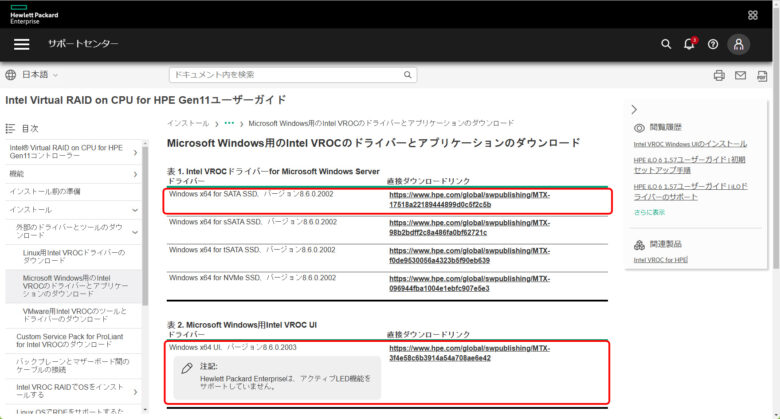Open インストール前の準備 in contents

(45, 192)
